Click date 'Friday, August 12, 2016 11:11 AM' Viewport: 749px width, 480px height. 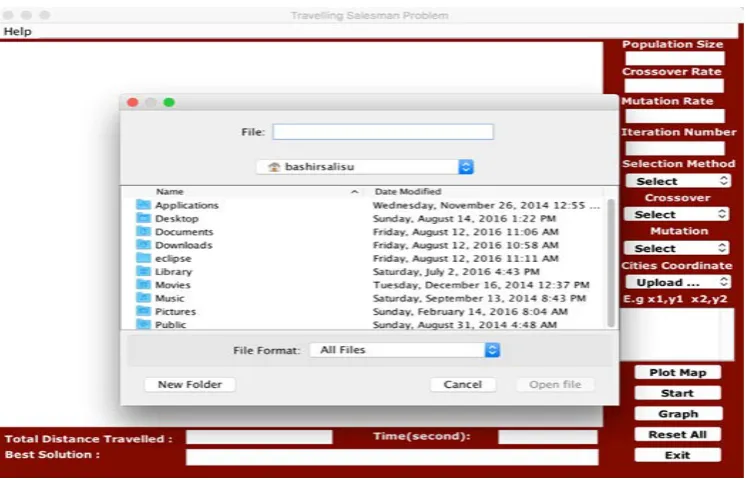click(466, 258)
